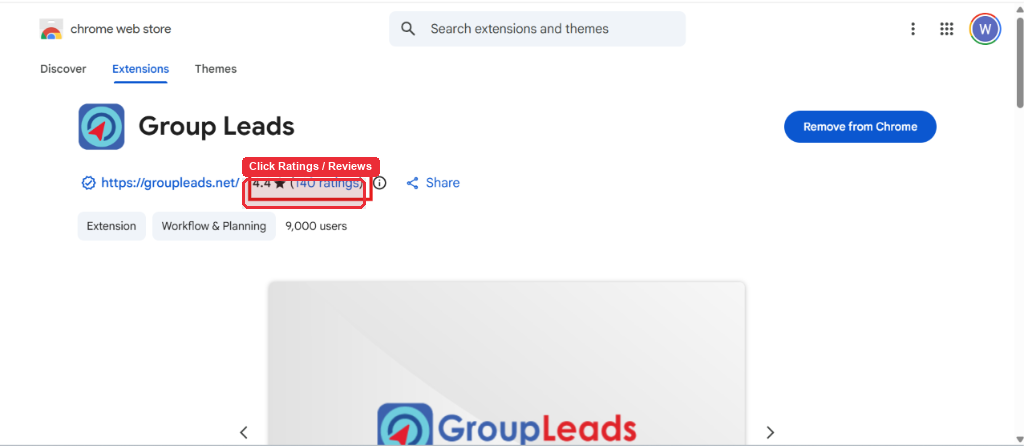Screen dimensions: 1024x446
Task: Open the chrome web store home link
Action: click(120, 29)
